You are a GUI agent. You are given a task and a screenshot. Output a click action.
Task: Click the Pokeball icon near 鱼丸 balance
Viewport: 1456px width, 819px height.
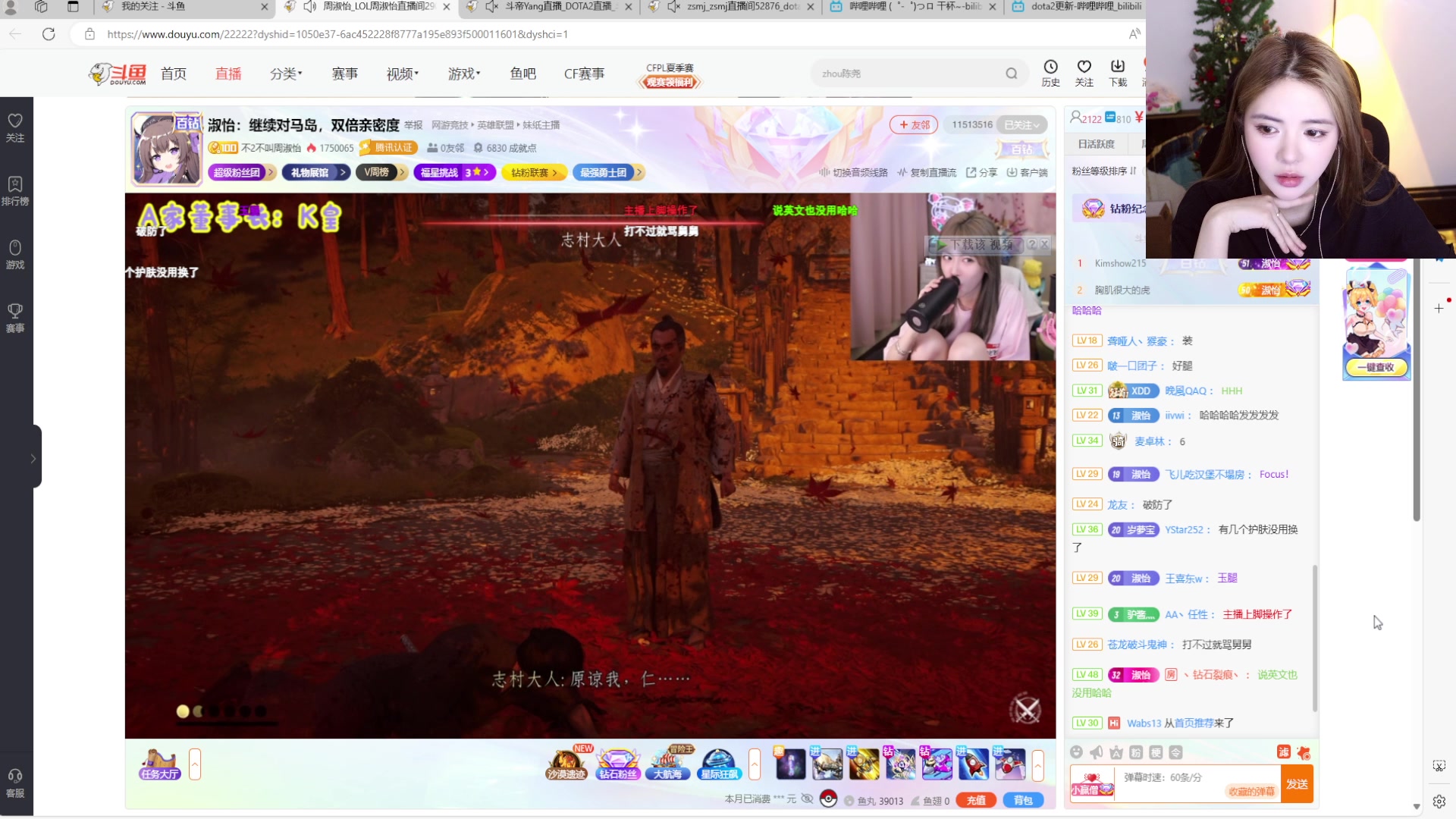click(x=828, y=799)
